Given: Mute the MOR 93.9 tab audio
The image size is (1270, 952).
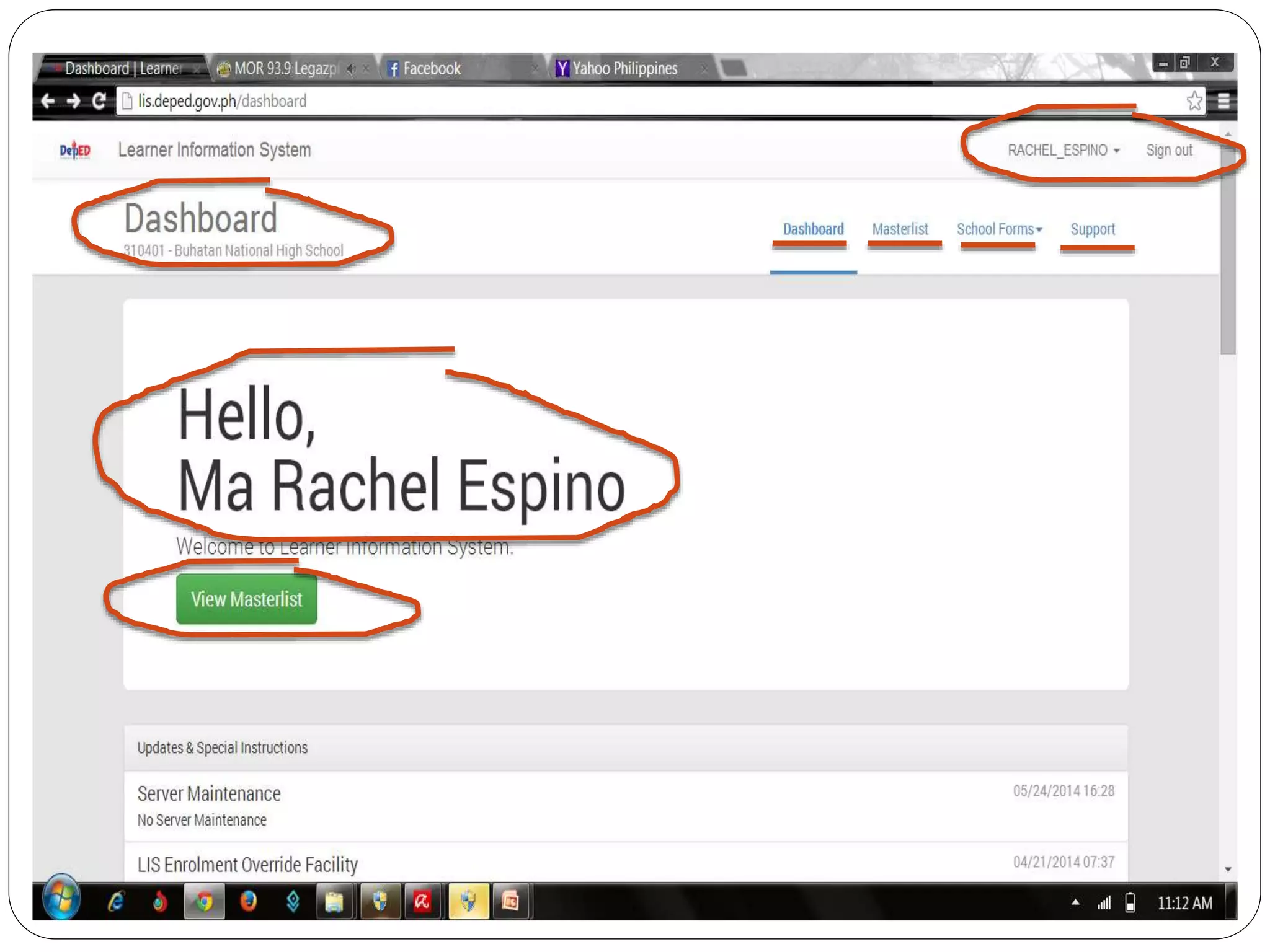Looking at the screenshot, I should pyautogui.click(x=352, y=69).
